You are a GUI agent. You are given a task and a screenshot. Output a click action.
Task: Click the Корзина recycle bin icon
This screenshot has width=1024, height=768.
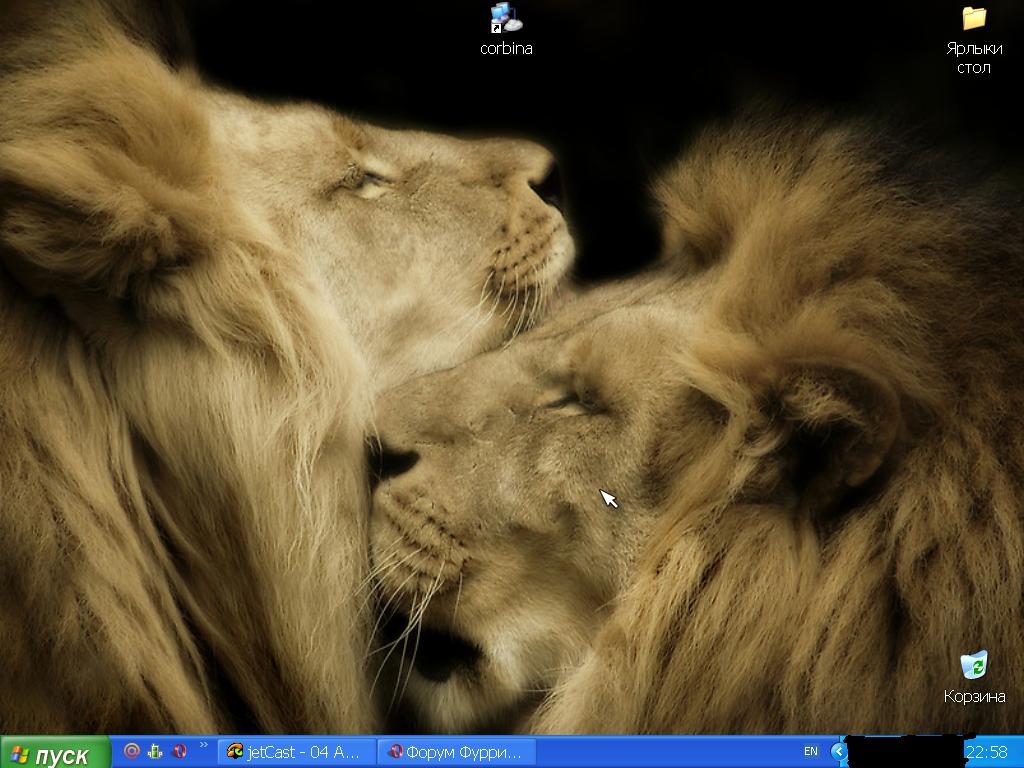click(973, 665)
